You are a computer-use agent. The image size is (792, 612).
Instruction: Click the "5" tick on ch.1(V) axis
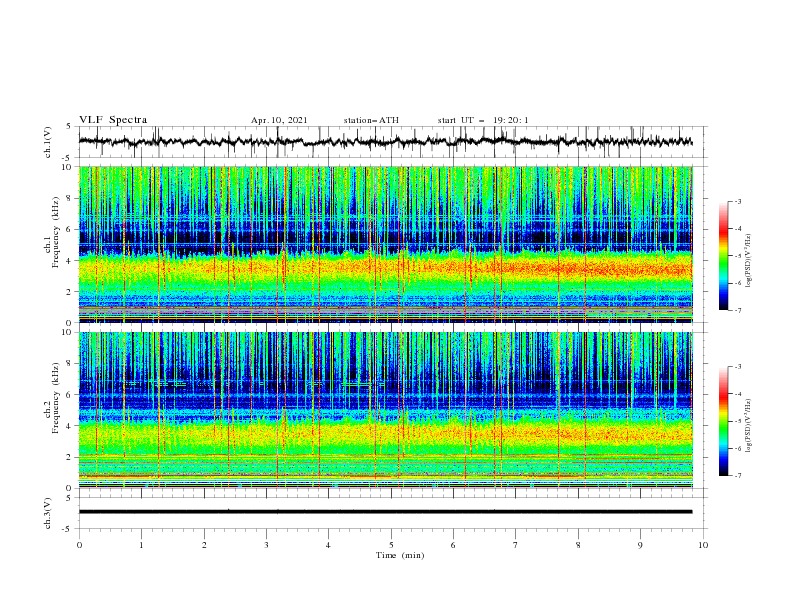[69, 126]
